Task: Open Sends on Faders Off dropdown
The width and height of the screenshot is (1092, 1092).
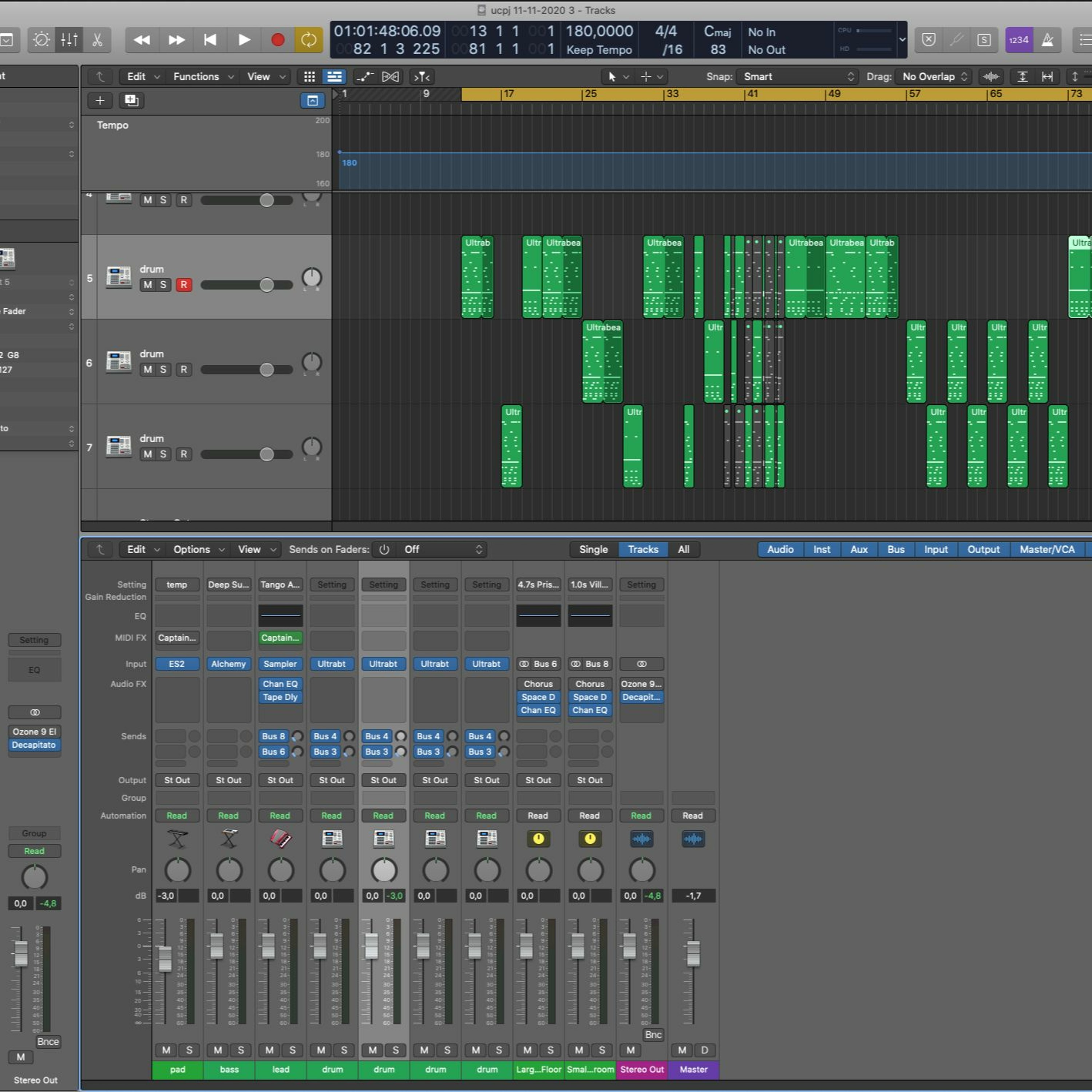Action: point(442,549)
